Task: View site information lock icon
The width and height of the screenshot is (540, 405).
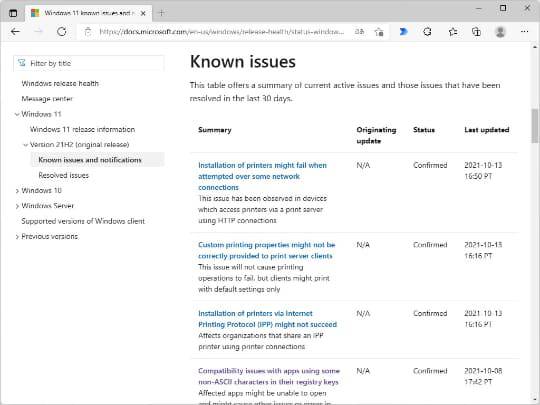Action: click(x=88, y=32)
